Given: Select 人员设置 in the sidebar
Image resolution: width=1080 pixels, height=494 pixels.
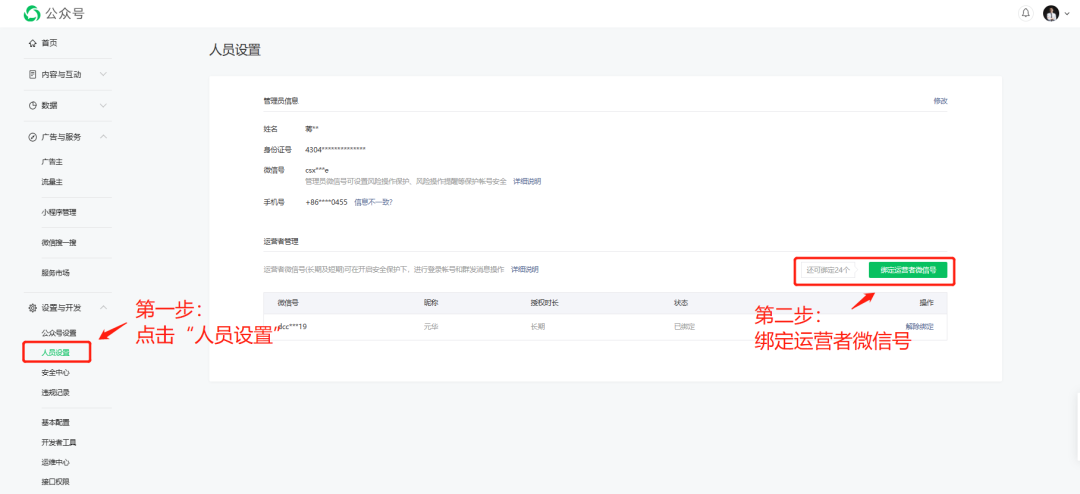Looking at the screenshot, I should tap(56, 352).
